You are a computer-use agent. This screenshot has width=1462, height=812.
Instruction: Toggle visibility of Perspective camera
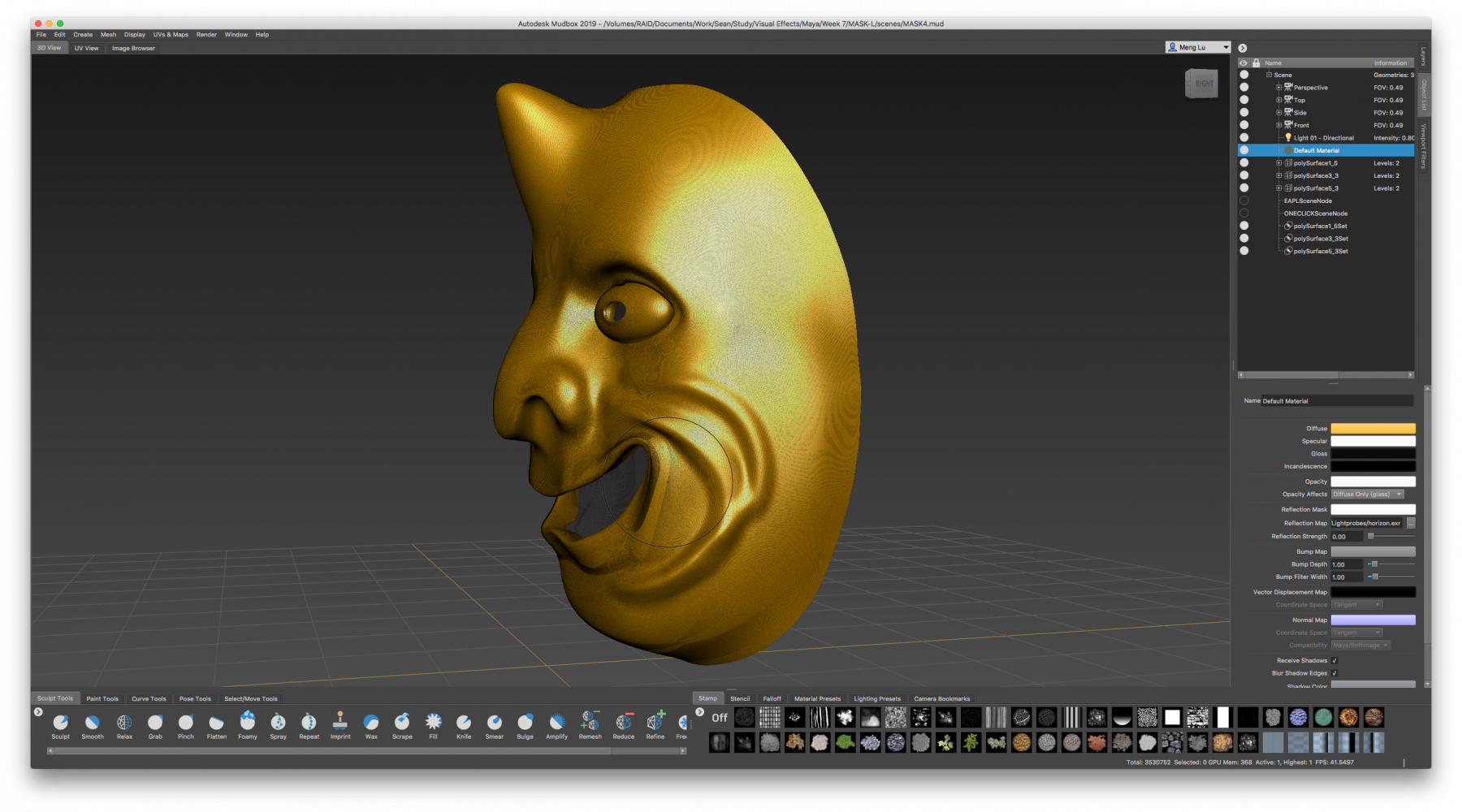tap(1244, 87)
